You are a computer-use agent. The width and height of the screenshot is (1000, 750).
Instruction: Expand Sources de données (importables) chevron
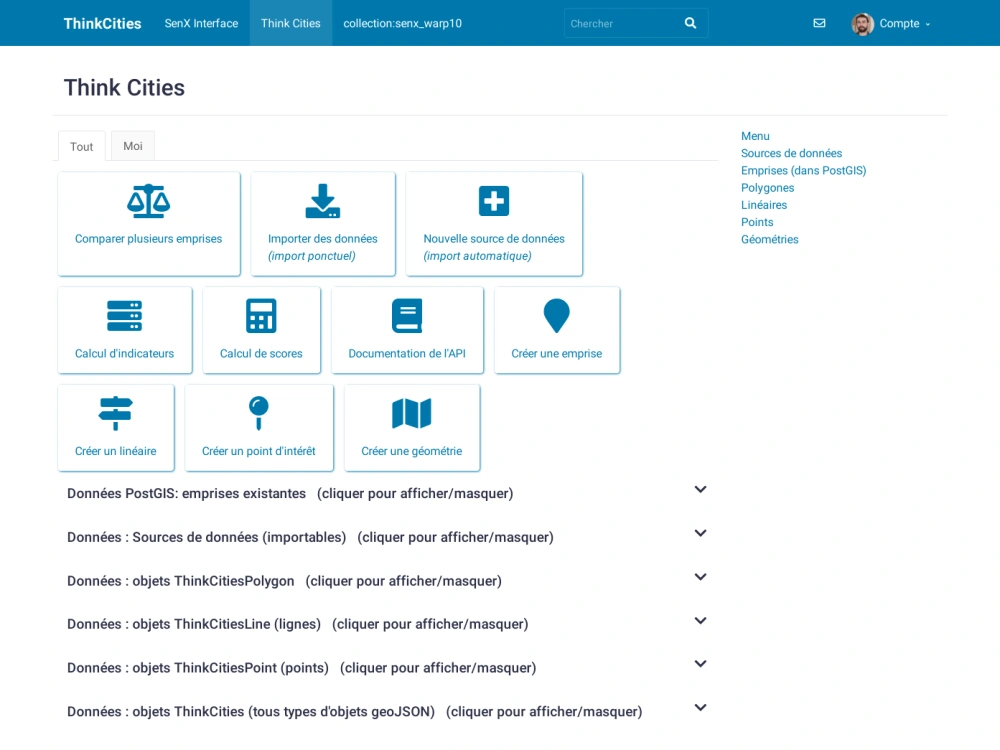(x=700, y=533)
